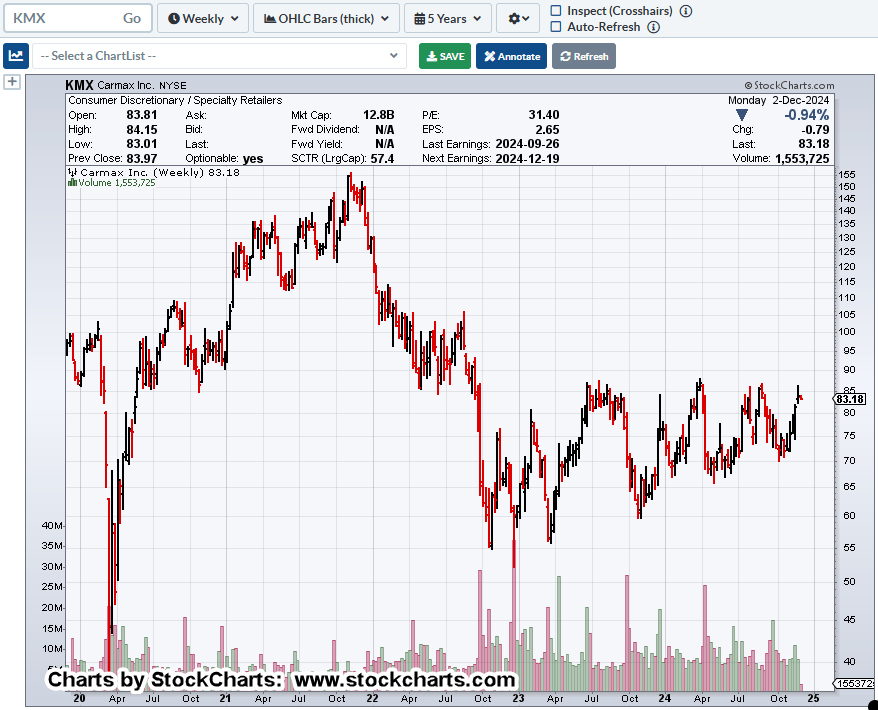The width and height of the screenshot is (878, 710).
Task: Click the www.stockcharts.com text at chart bottom
Action: click(403, 680)
